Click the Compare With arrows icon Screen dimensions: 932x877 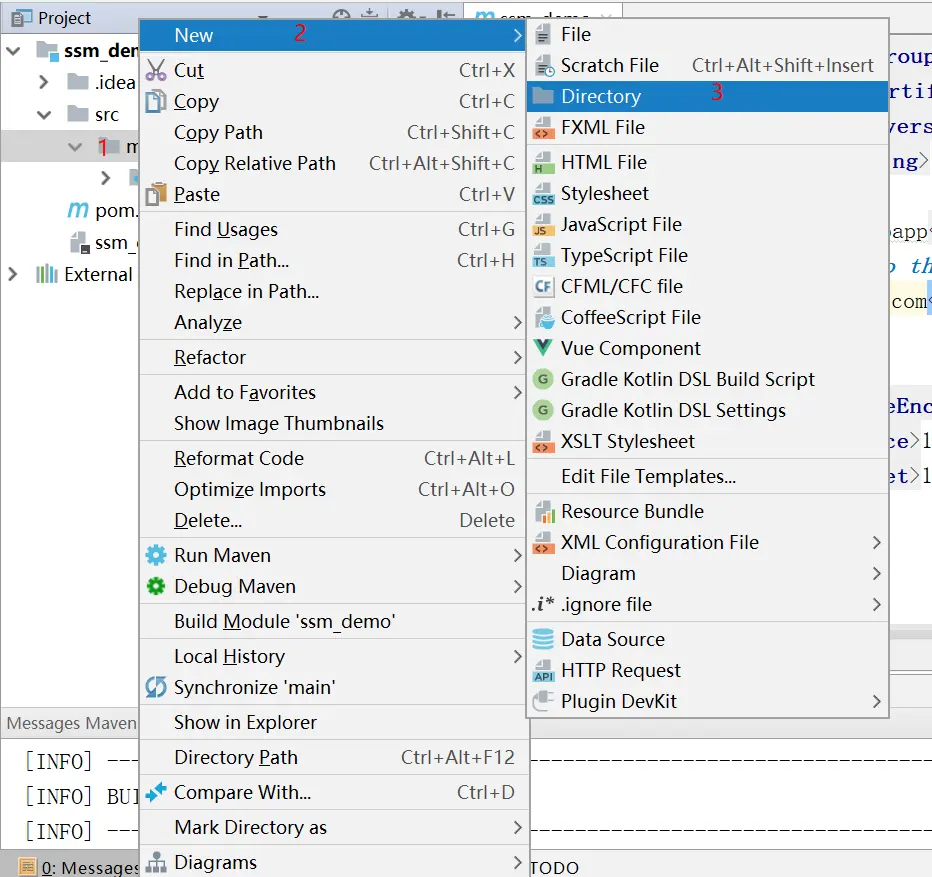[x=156, y=792]
